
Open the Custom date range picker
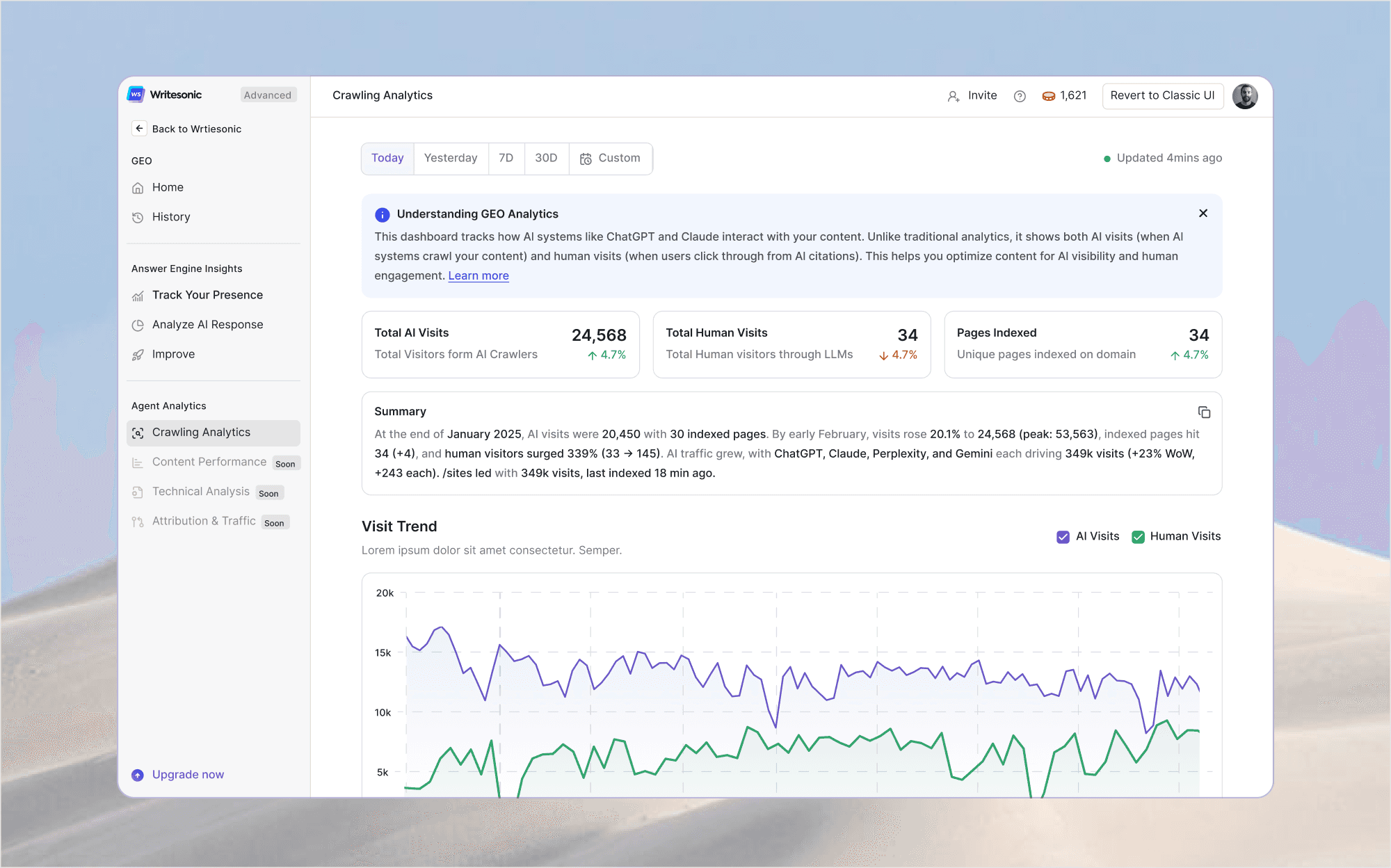pos(610,159)
